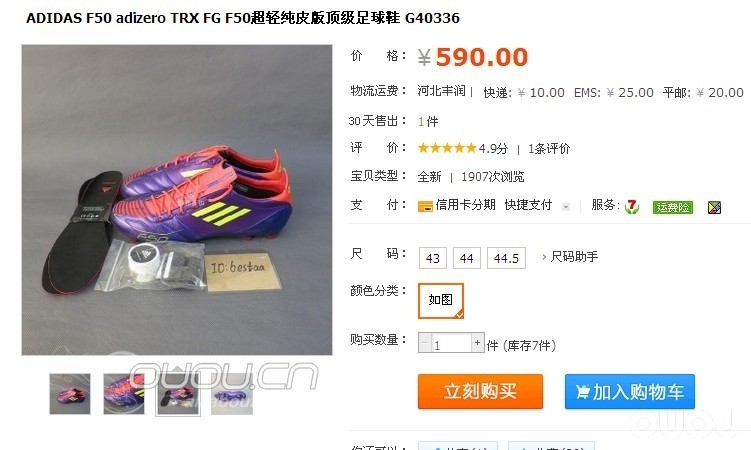Select size 44.5
The image size is (751, 450).
pos(506,258)
